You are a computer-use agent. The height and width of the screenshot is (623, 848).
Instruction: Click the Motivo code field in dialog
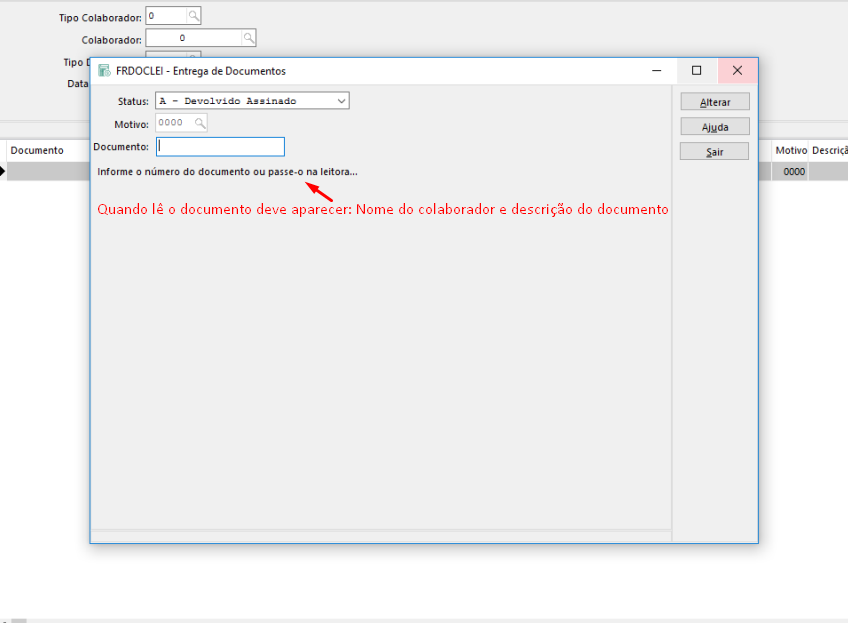[174, 123]
